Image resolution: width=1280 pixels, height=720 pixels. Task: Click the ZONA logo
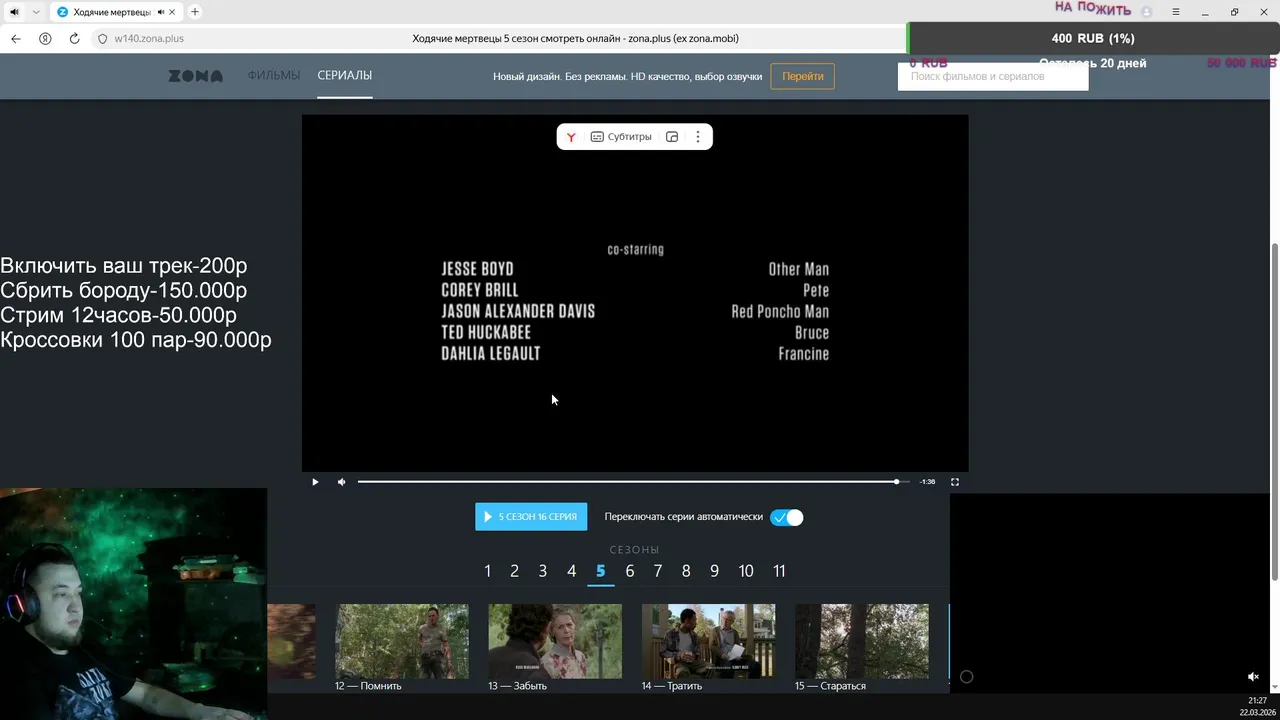click(196, 76)
